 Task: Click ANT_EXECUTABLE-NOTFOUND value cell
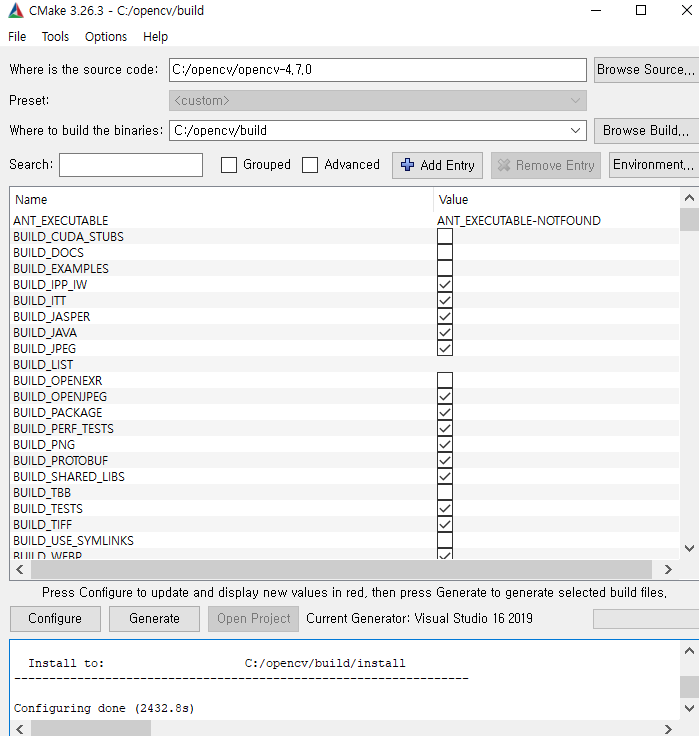pyautogui.click(x=519, y=221)
